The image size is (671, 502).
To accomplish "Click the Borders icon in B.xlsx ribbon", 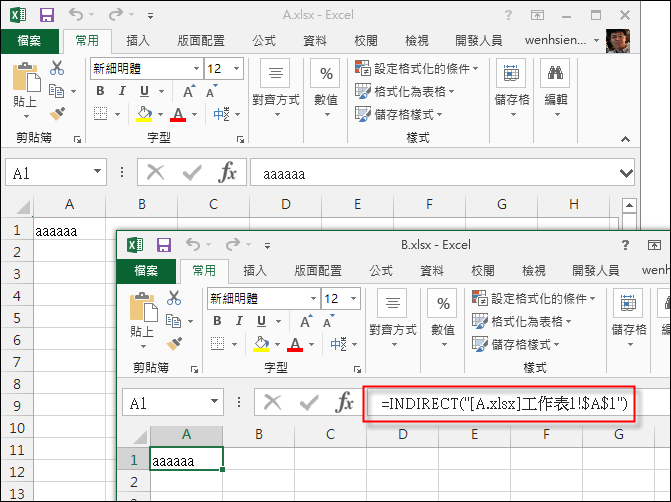I will (x=217, y=344).
